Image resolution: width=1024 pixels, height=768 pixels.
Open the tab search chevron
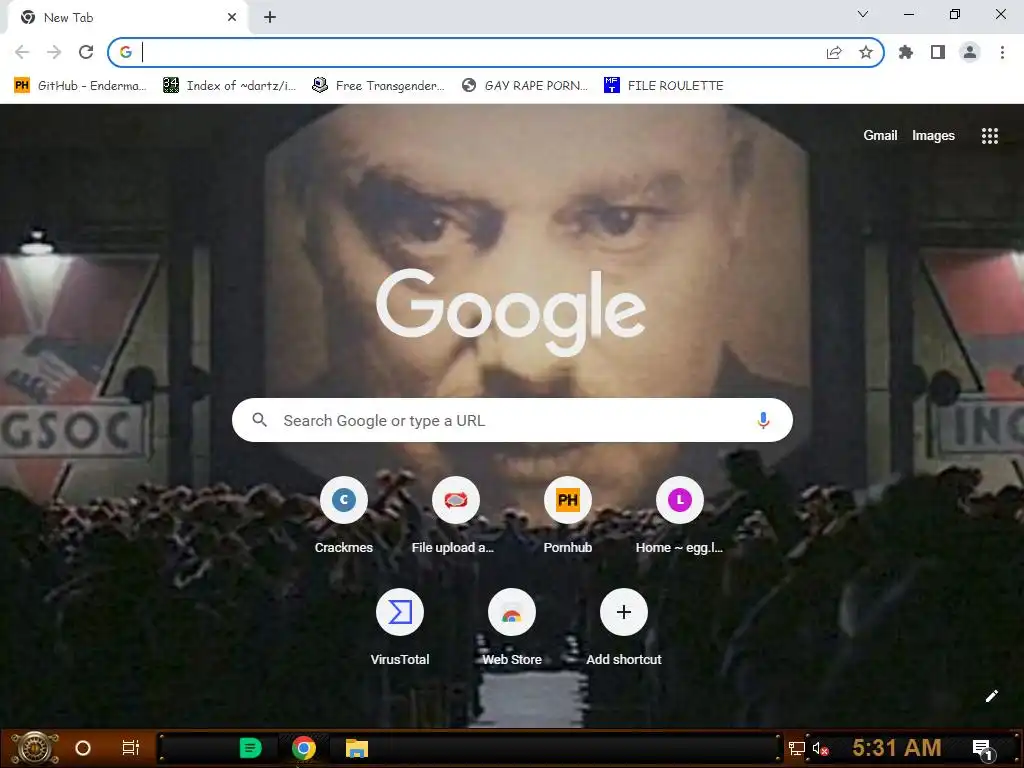[863, 14]
